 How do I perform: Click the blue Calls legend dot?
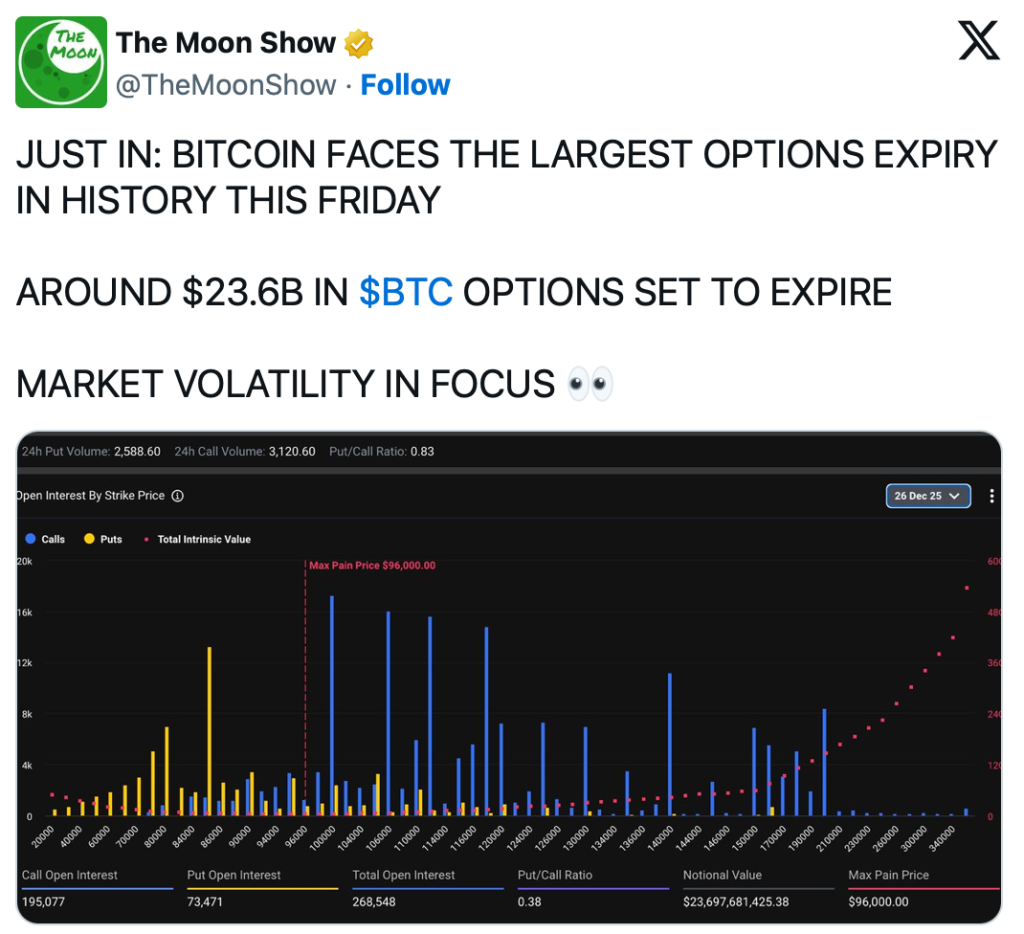(29, 539)
